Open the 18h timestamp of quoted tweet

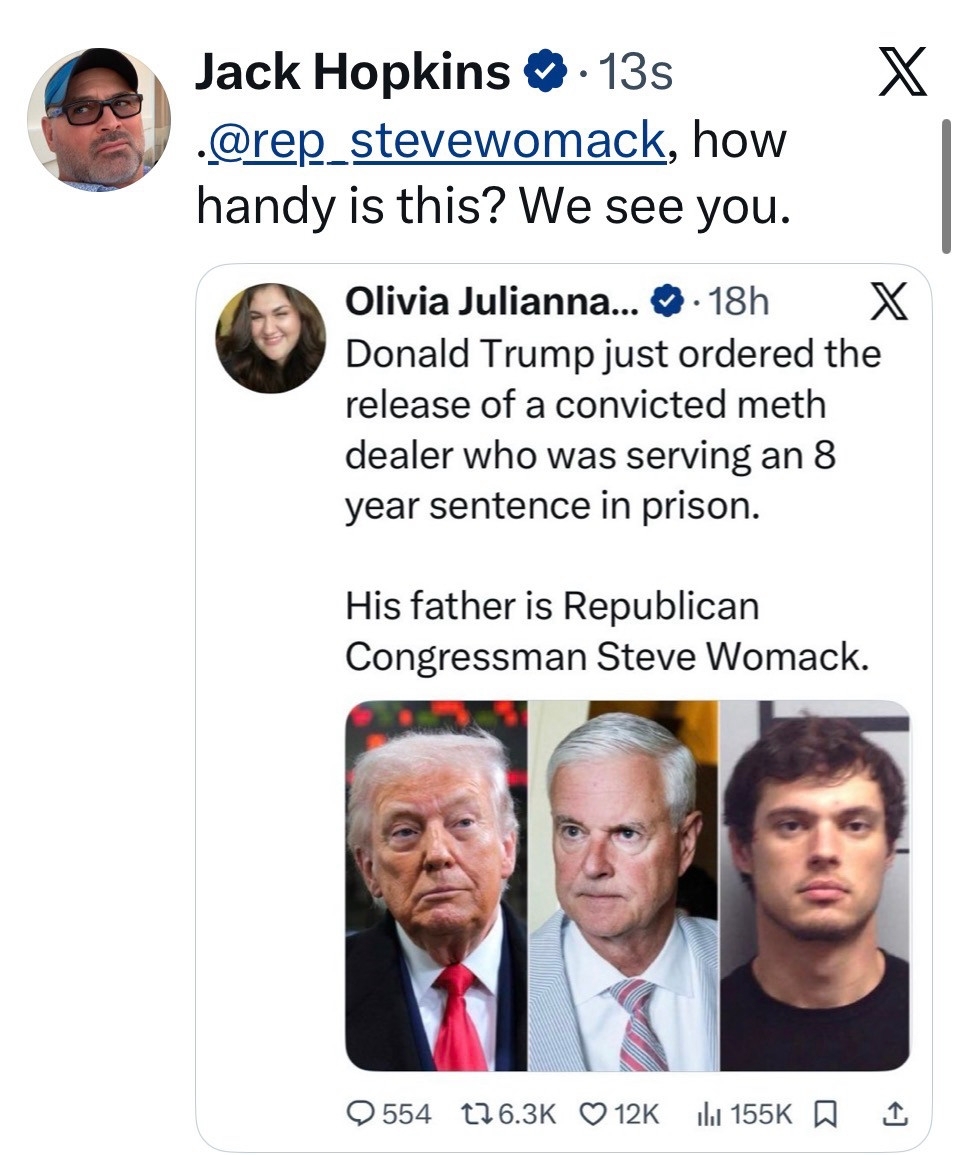click(738, 301)
